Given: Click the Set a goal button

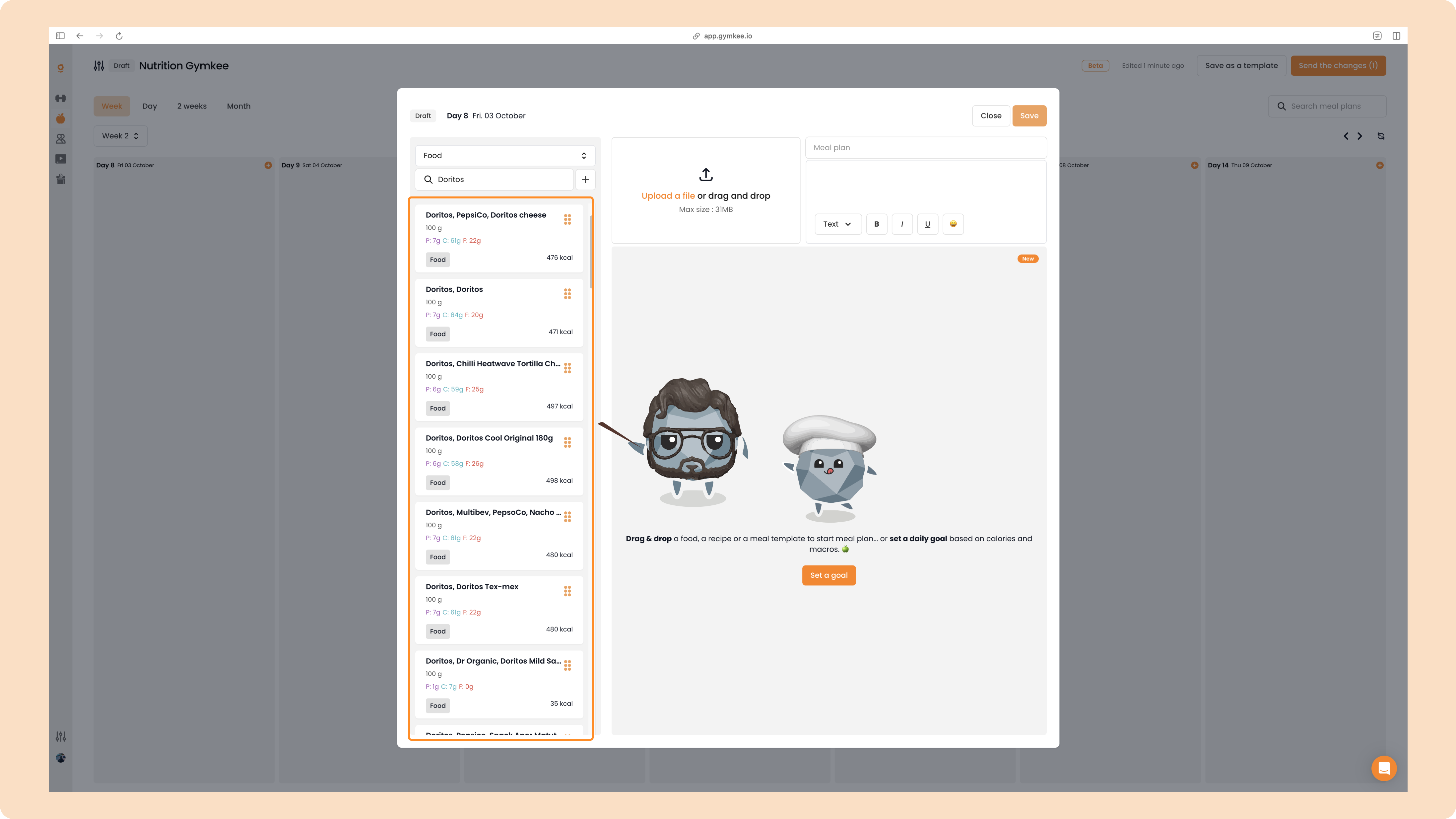Looking at the screenshot, I should [x=828, y=575].
